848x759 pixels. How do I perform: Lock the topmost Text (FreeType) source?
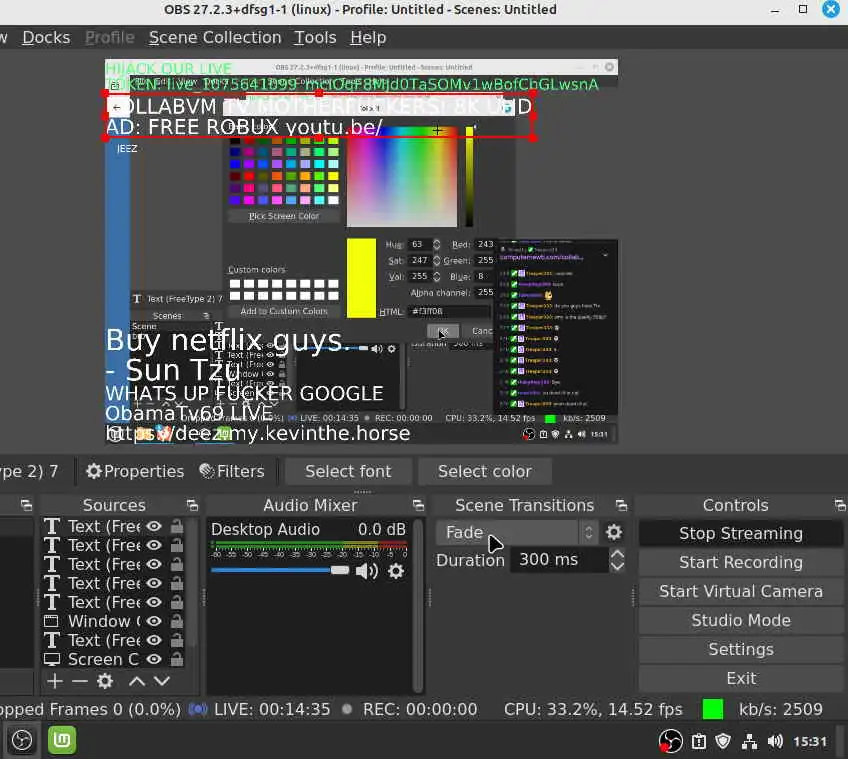click(177, 526)
